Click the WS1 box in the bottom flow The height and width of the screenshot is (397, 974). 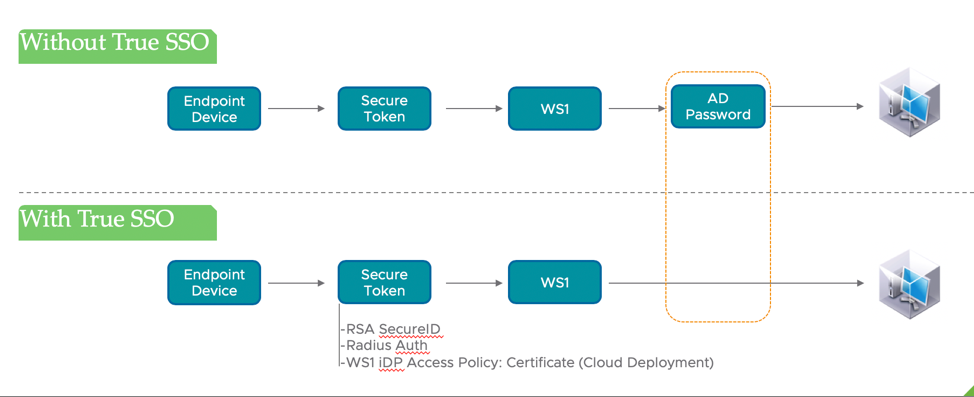555,283
